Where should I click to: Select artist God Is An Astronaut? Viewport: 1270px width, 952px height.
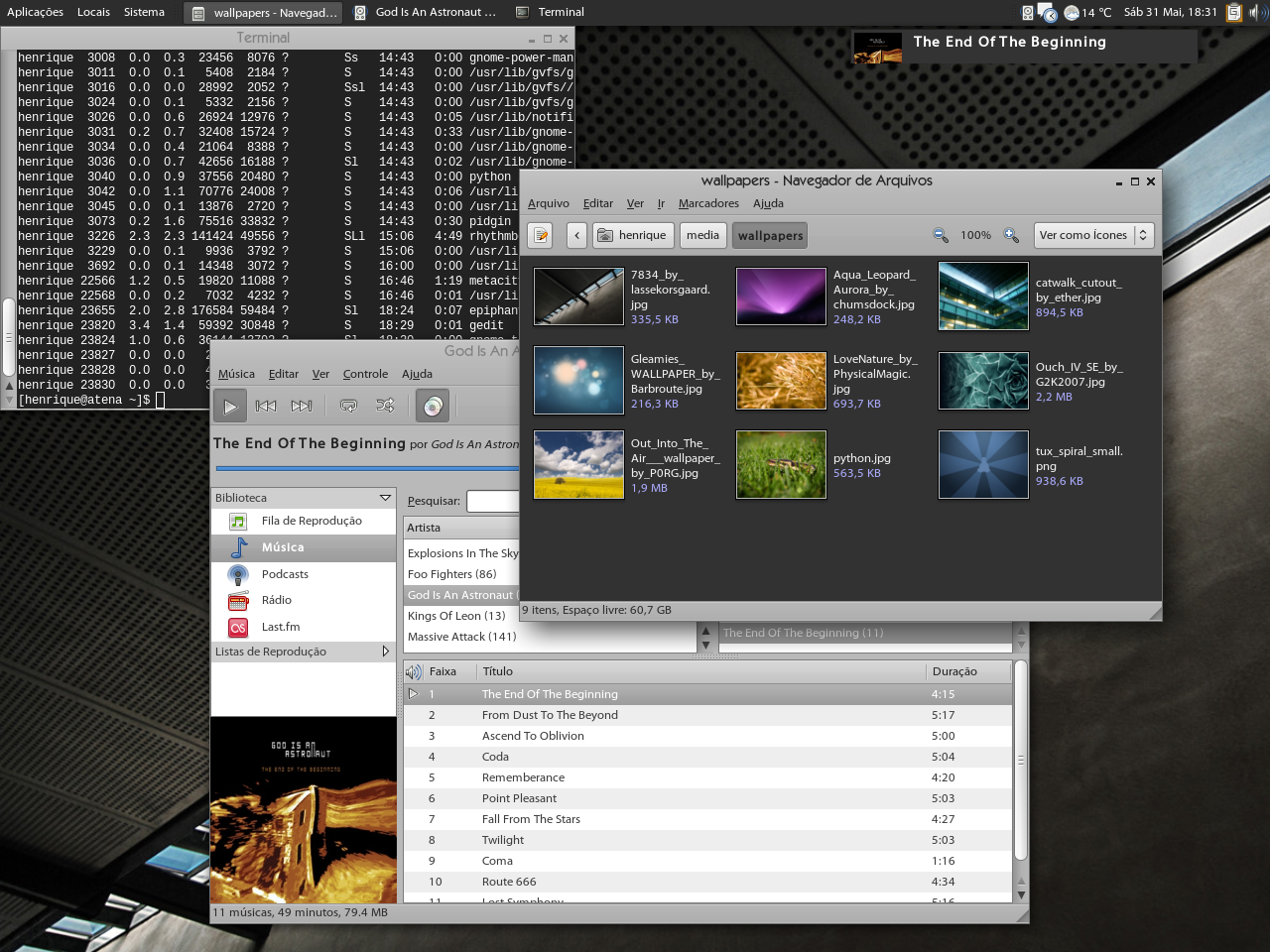[x=462, y=595]
